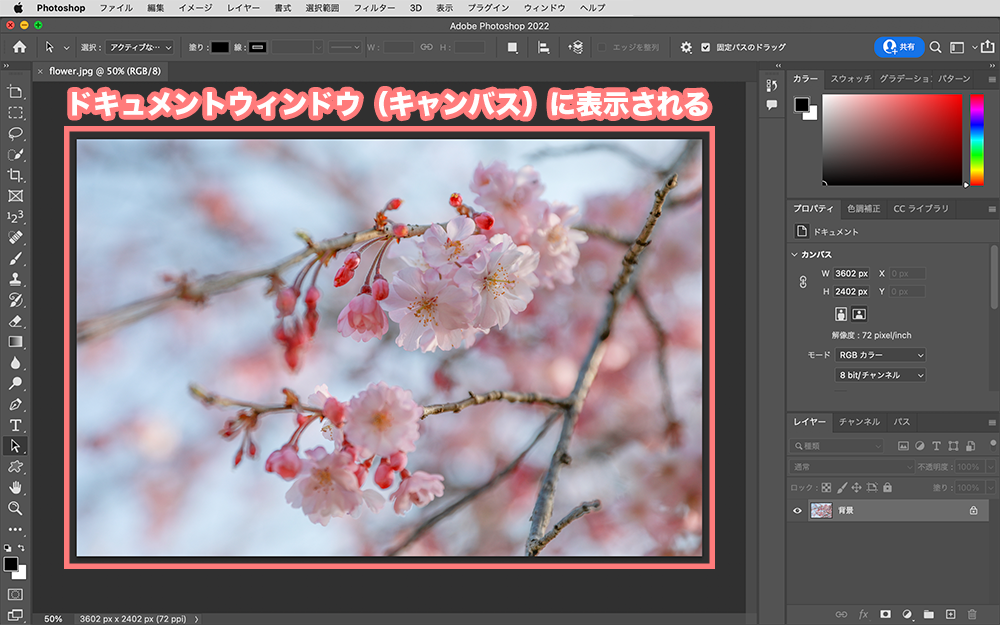Toggle adjustment layer filter icon
1000x625 pixels.
point(920,446)
